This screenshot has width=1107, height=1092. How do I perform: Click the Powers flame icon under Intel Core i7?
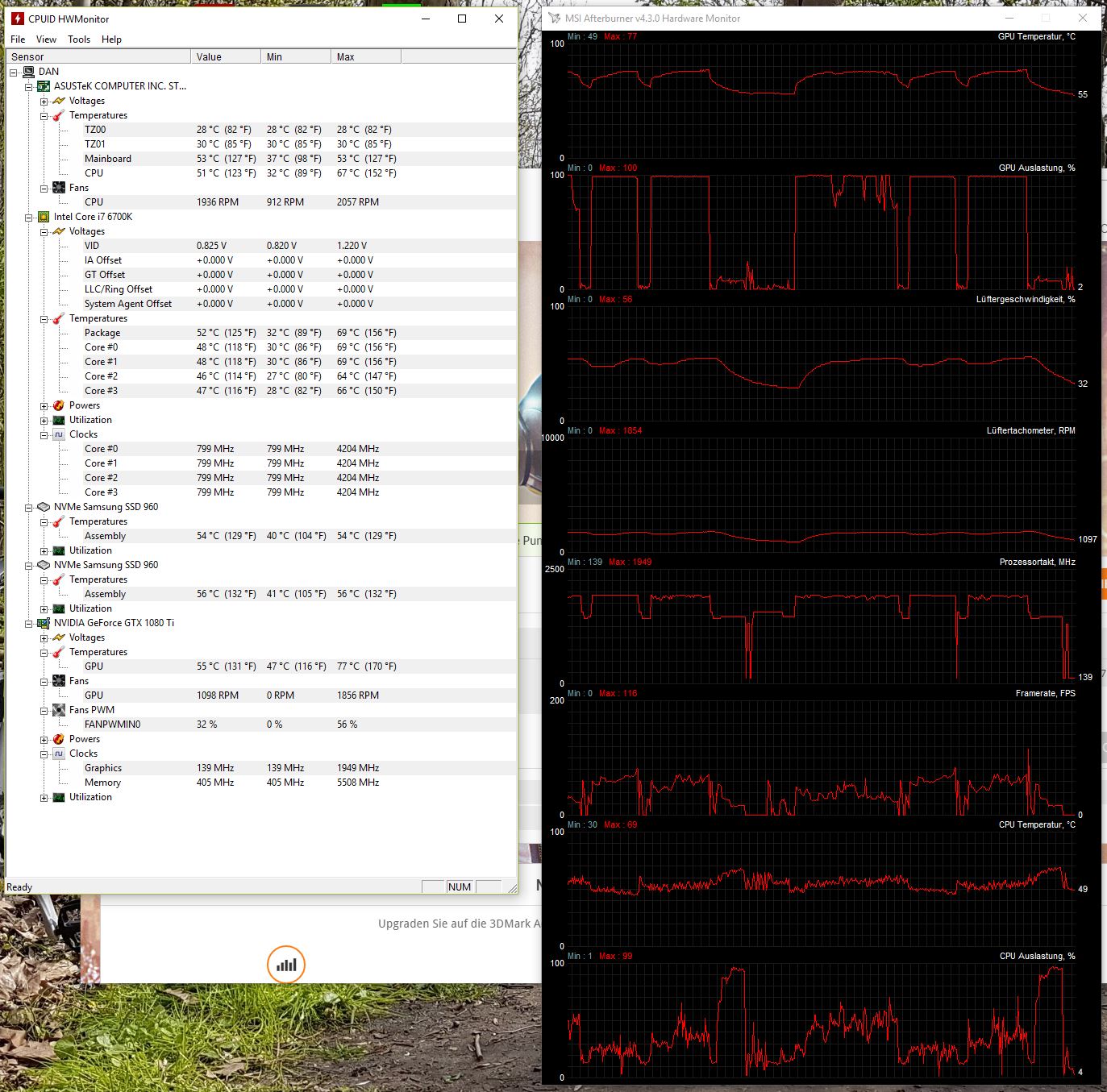(x=59, y=405)
